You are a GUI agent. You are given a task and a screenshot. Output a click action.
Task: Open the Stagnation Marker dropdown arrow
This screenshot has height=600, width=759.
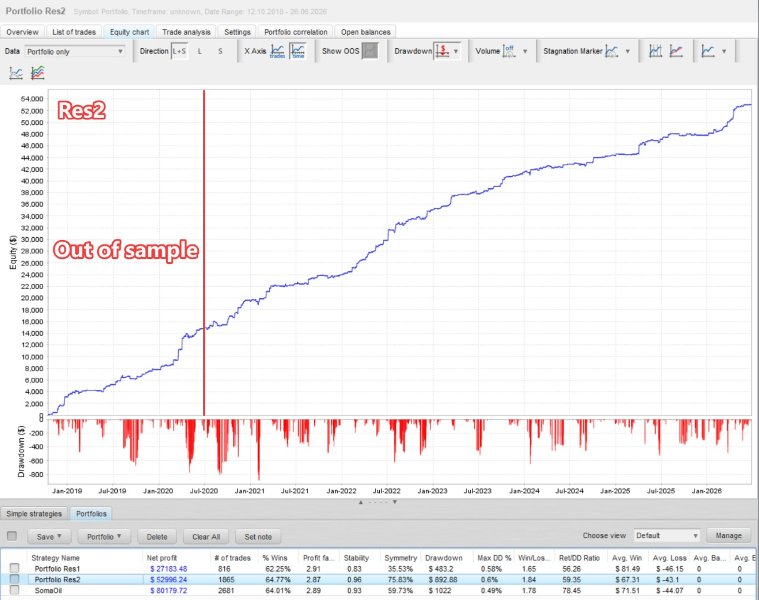(628, 51)
